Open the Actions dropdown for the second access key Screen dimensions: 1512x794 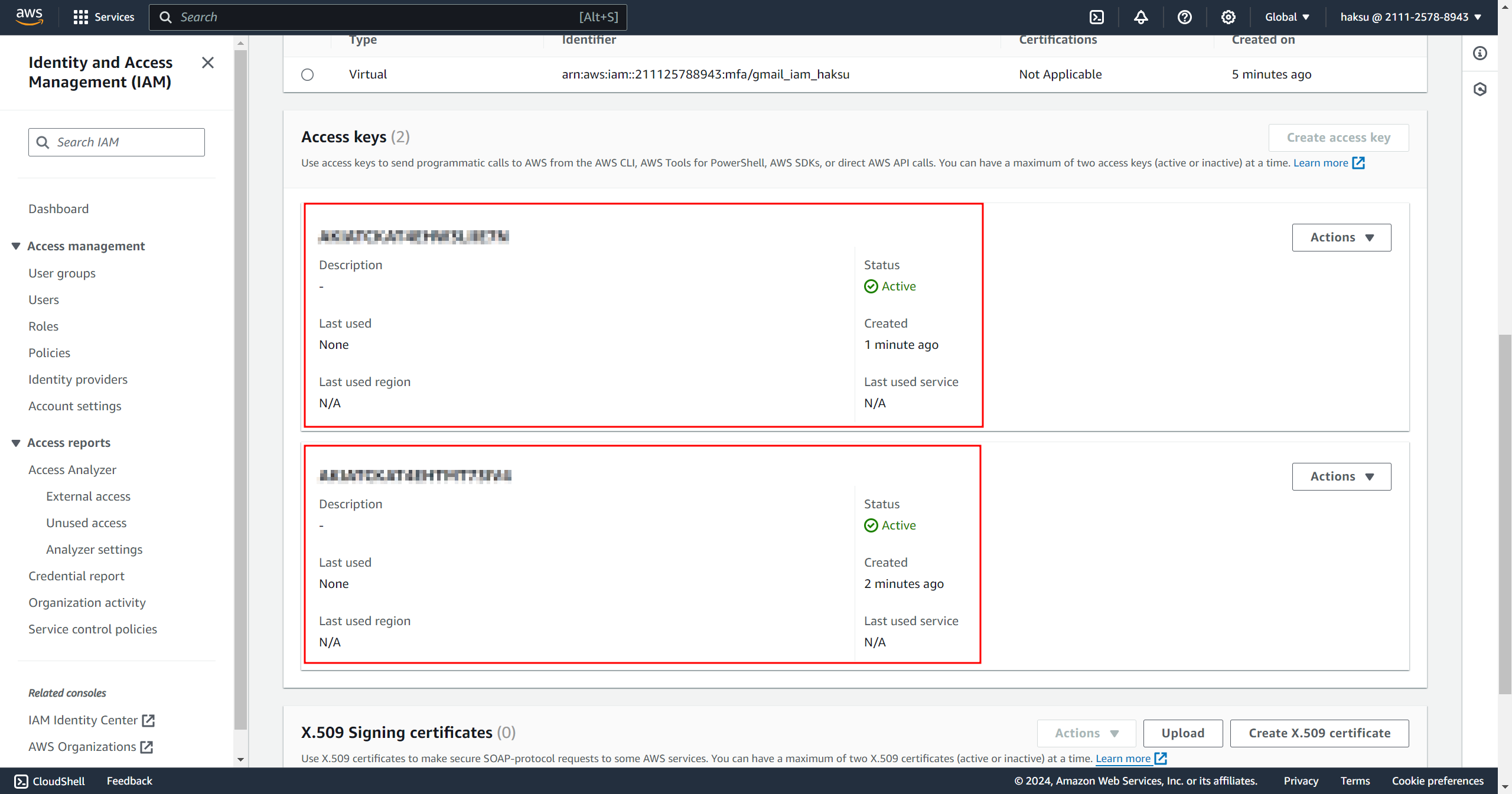[x=1341, y=476]
